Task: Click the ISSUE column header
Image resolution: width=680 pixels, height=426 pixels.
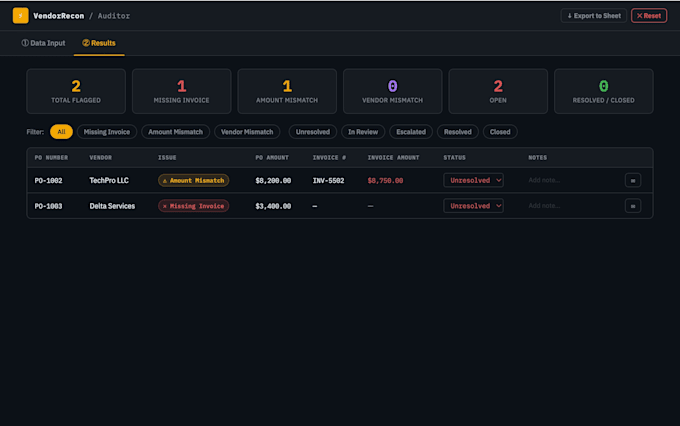Action: [167, 157]
